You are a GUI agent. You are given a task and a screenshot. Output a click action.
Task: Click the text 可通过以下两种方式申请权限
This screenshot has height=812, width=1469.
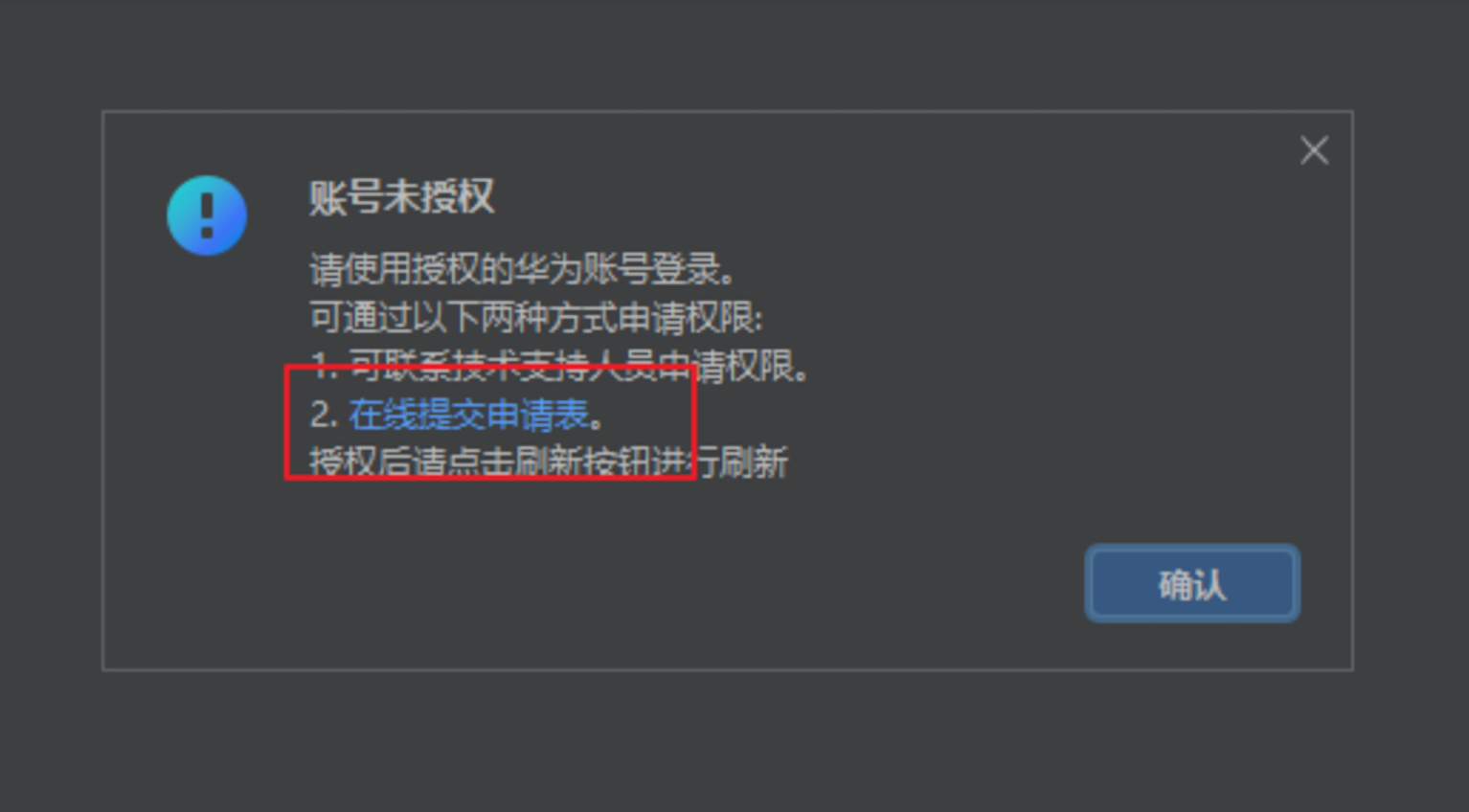pos(536,317)
